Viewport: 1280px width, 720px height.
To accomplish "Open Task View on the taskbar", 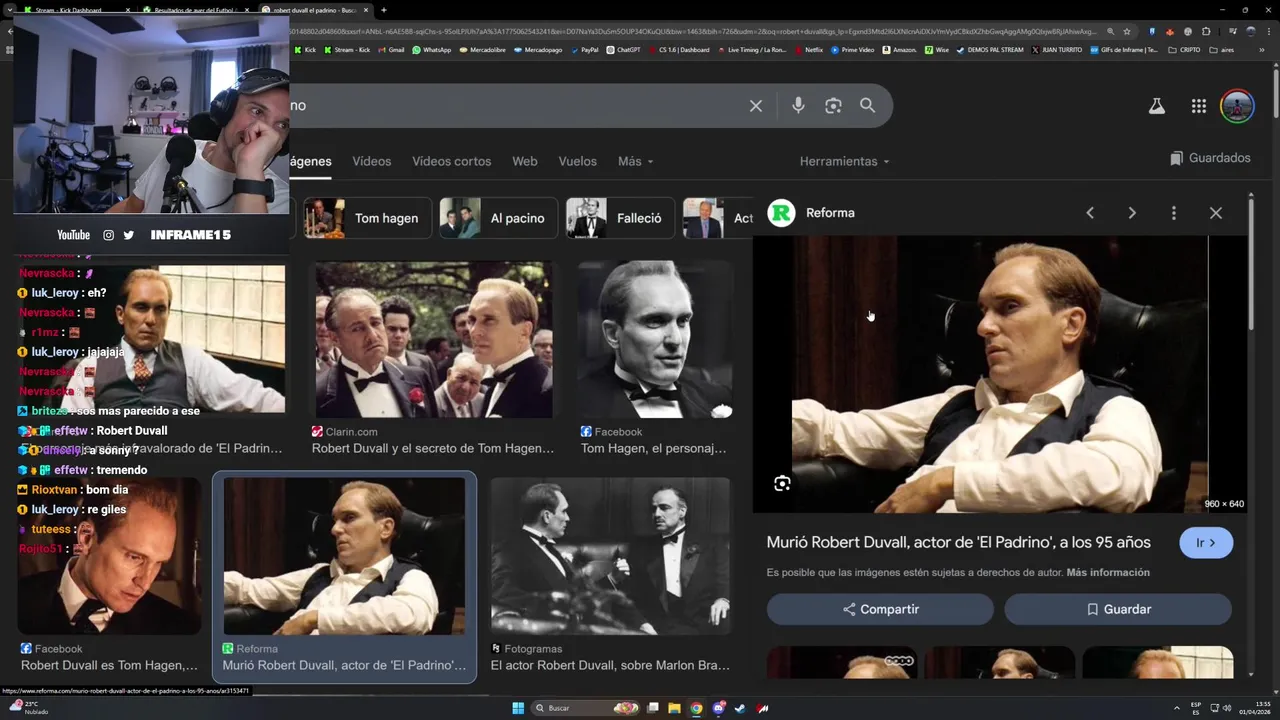I will coord(652,708).
